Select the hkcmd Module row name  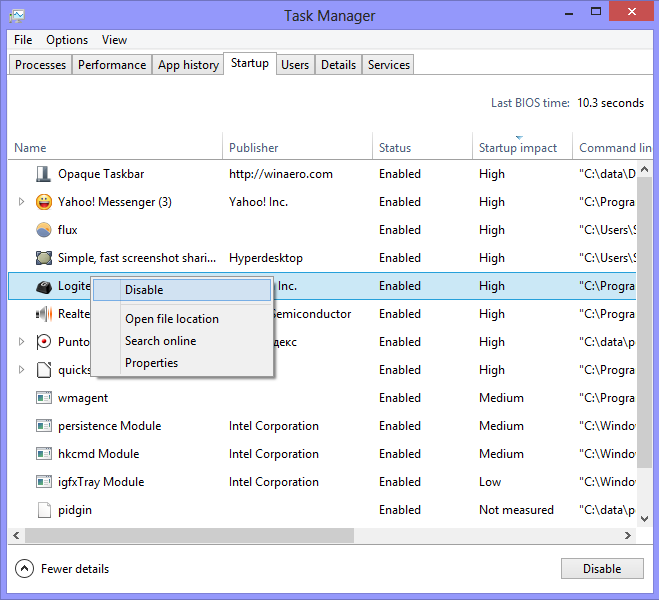[98, 454]
